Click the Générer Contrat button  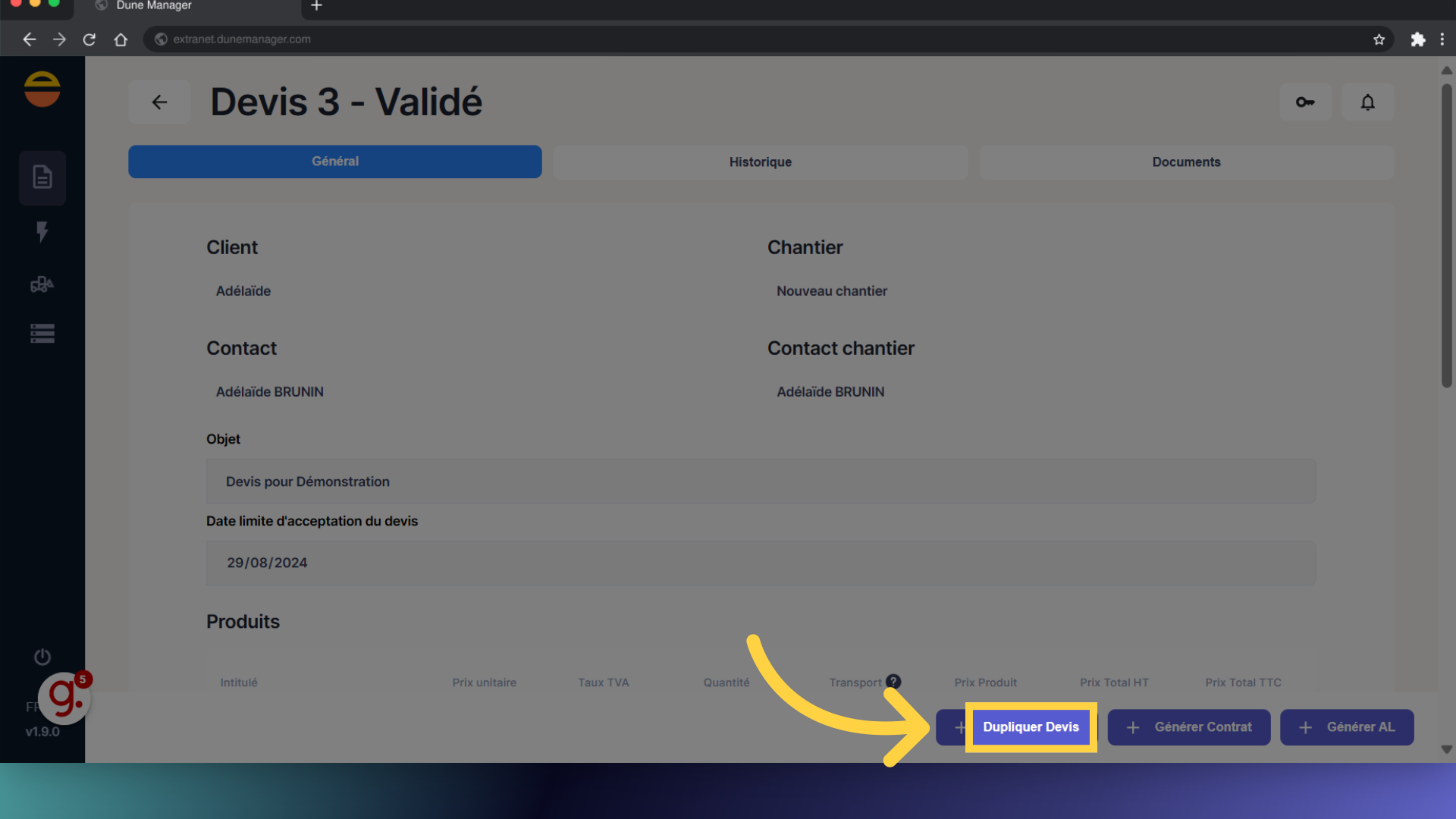[1188, 727]
